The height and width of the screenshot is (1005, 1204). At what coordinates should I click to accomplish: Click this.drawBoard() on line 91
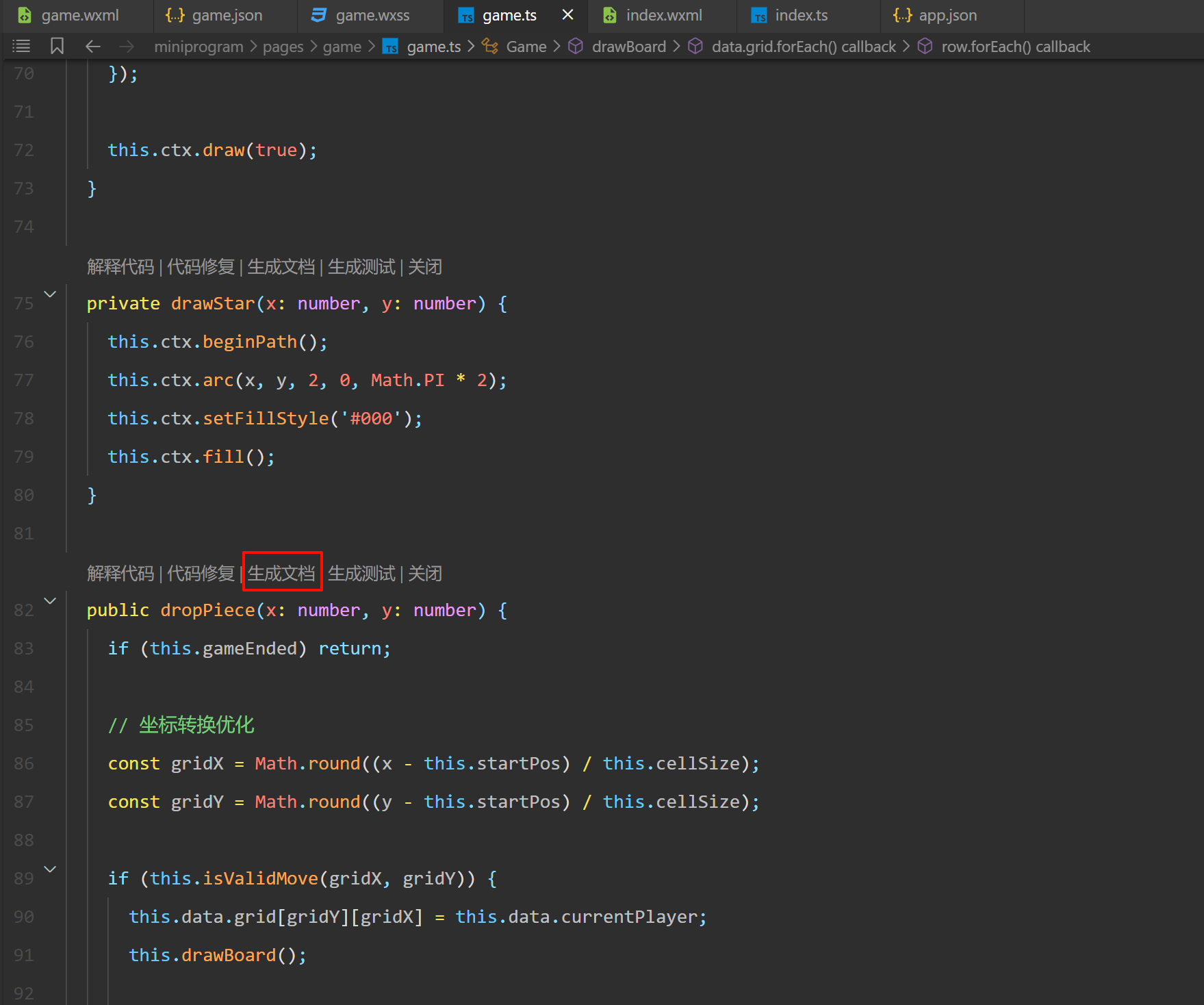click(218, 955)
